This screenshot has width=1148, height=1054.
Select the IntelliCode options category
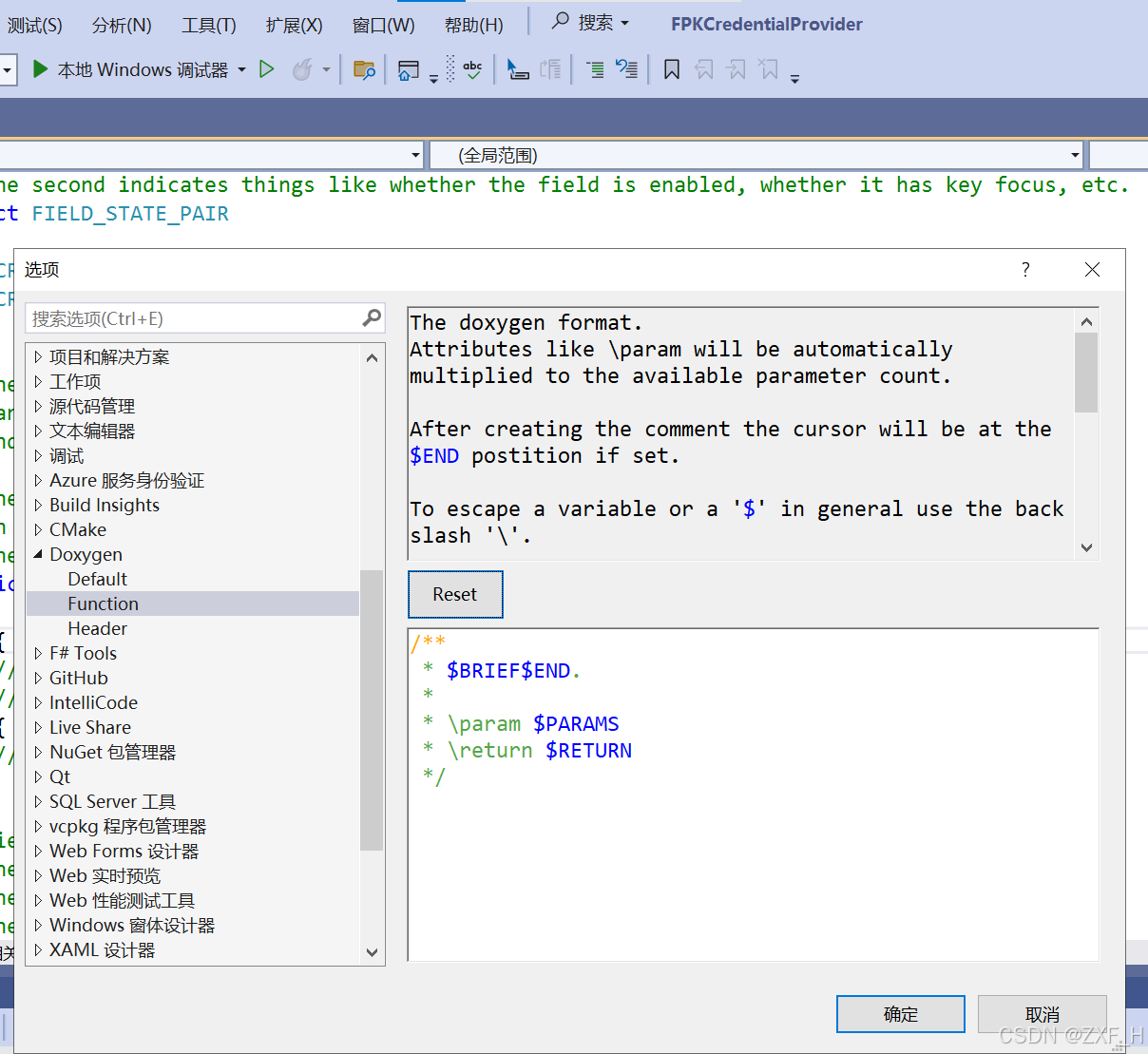93,703
